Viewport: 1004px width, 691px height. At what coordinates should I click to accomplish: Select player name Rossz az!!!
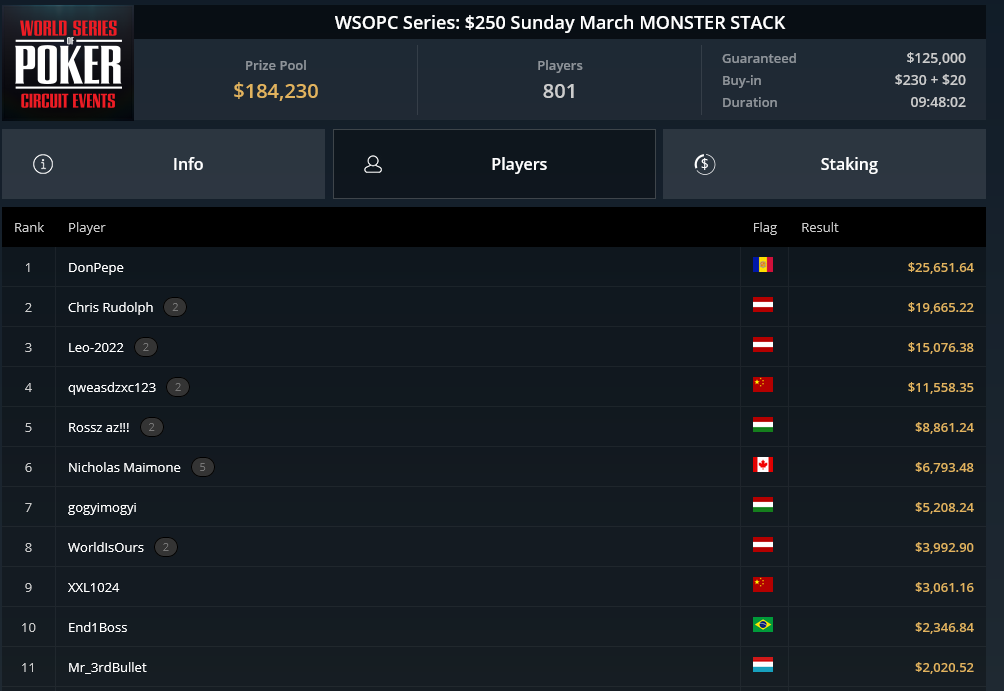tap(99, 427)
